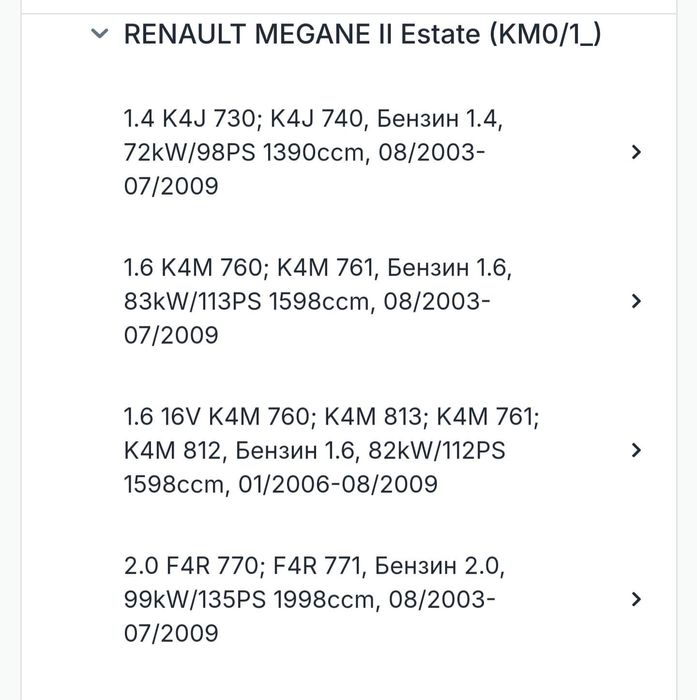Collapse the RENAULT MEGANE II Estate section
This screenshot has height=700, width=697.
[98, 34]
